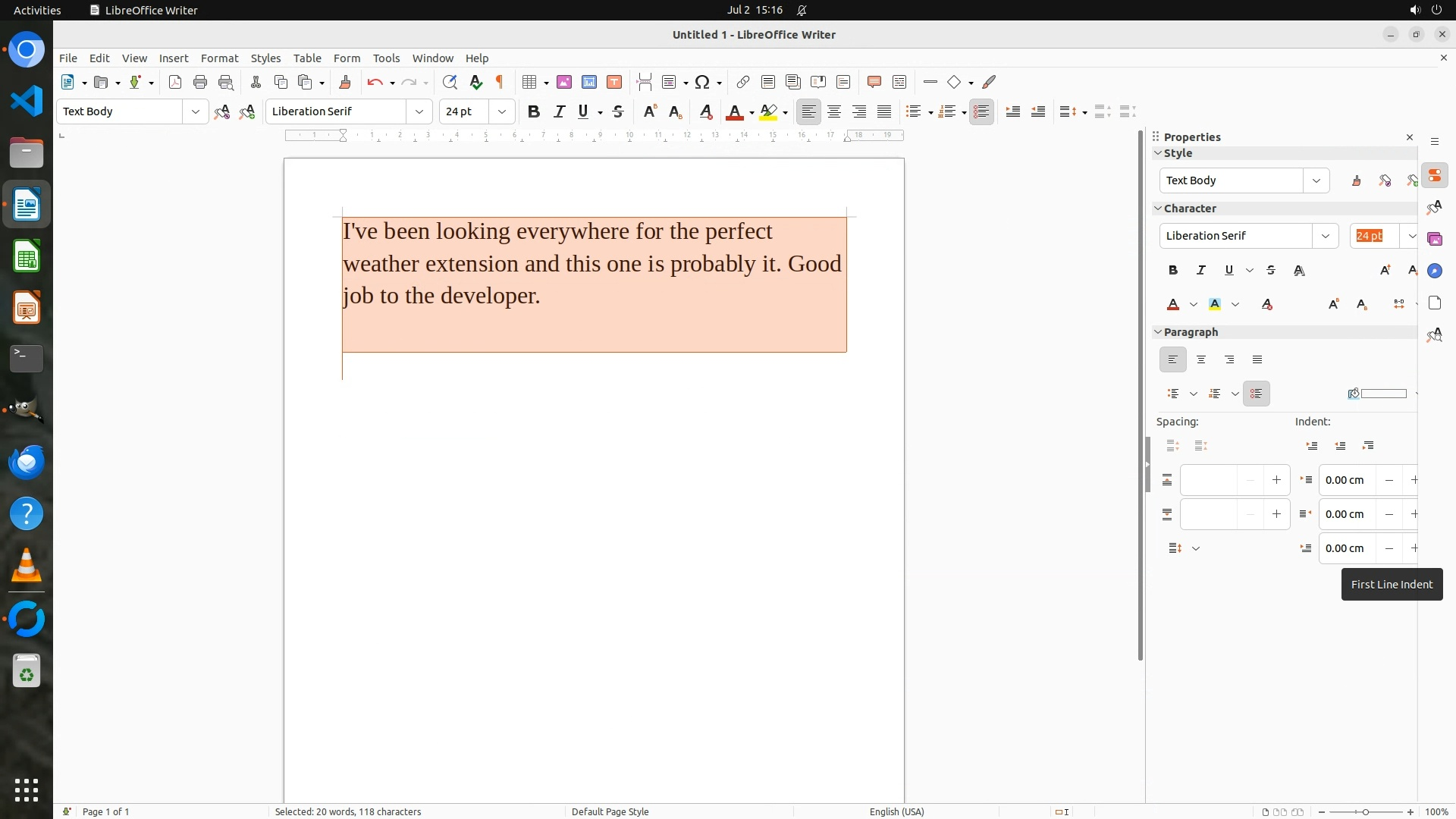Viewport: 1456px width, 819px height.
Task: Expand the font size dropdown showing 24 pt
Action: (x=501, y=111)
